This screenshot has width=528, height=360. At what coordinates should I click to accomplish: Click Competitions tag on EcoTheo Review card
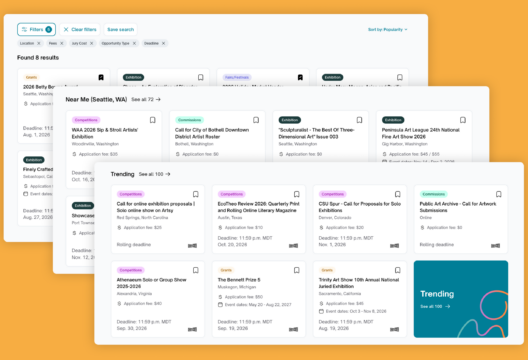232,194
